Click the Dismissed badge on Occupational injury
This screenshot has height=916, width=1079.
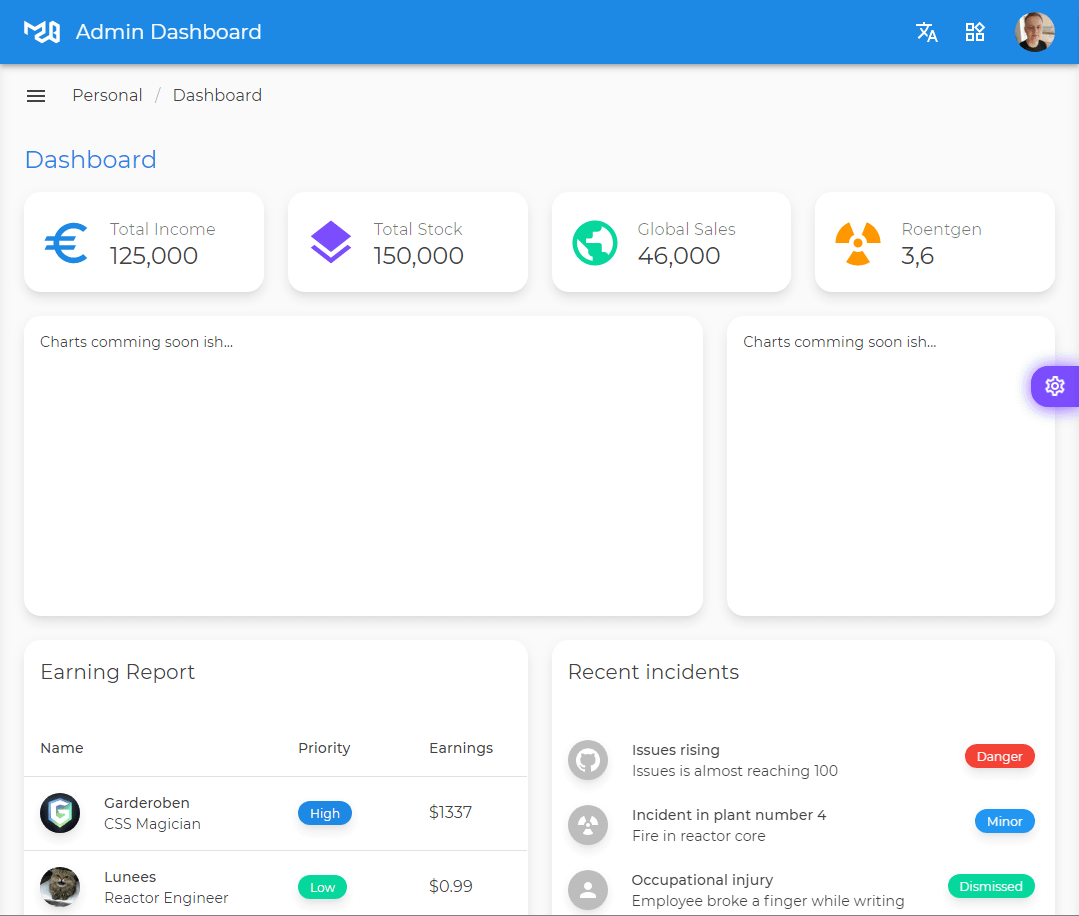(x=991, y=886)
